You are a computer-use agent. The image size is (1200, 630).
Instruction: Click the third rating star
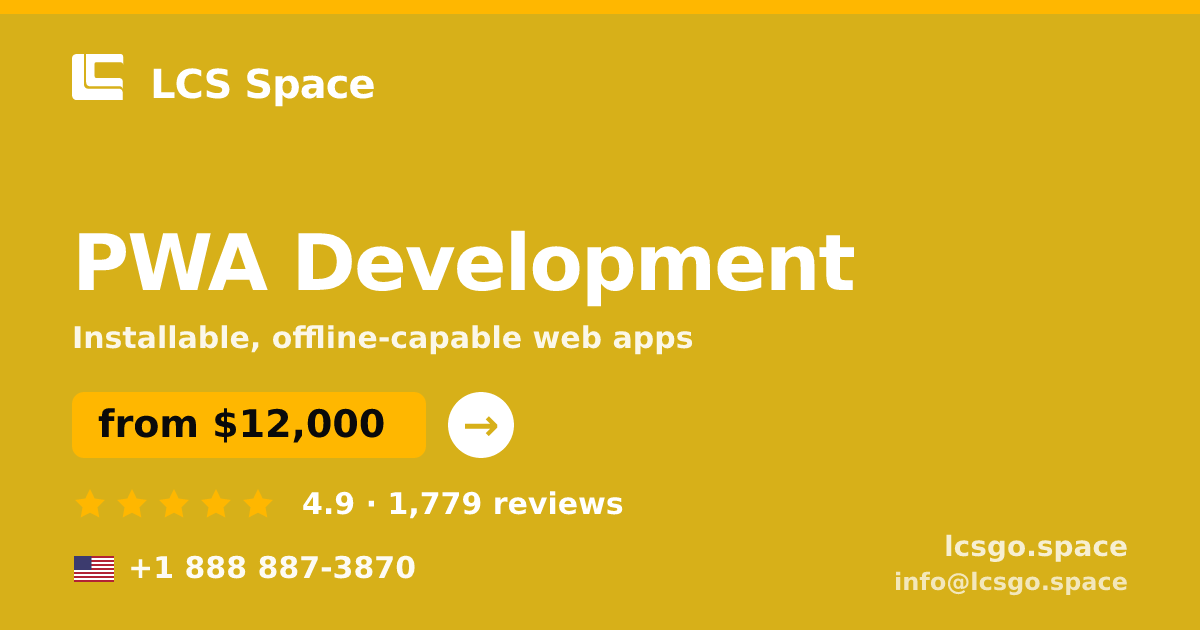pos(174,503)
